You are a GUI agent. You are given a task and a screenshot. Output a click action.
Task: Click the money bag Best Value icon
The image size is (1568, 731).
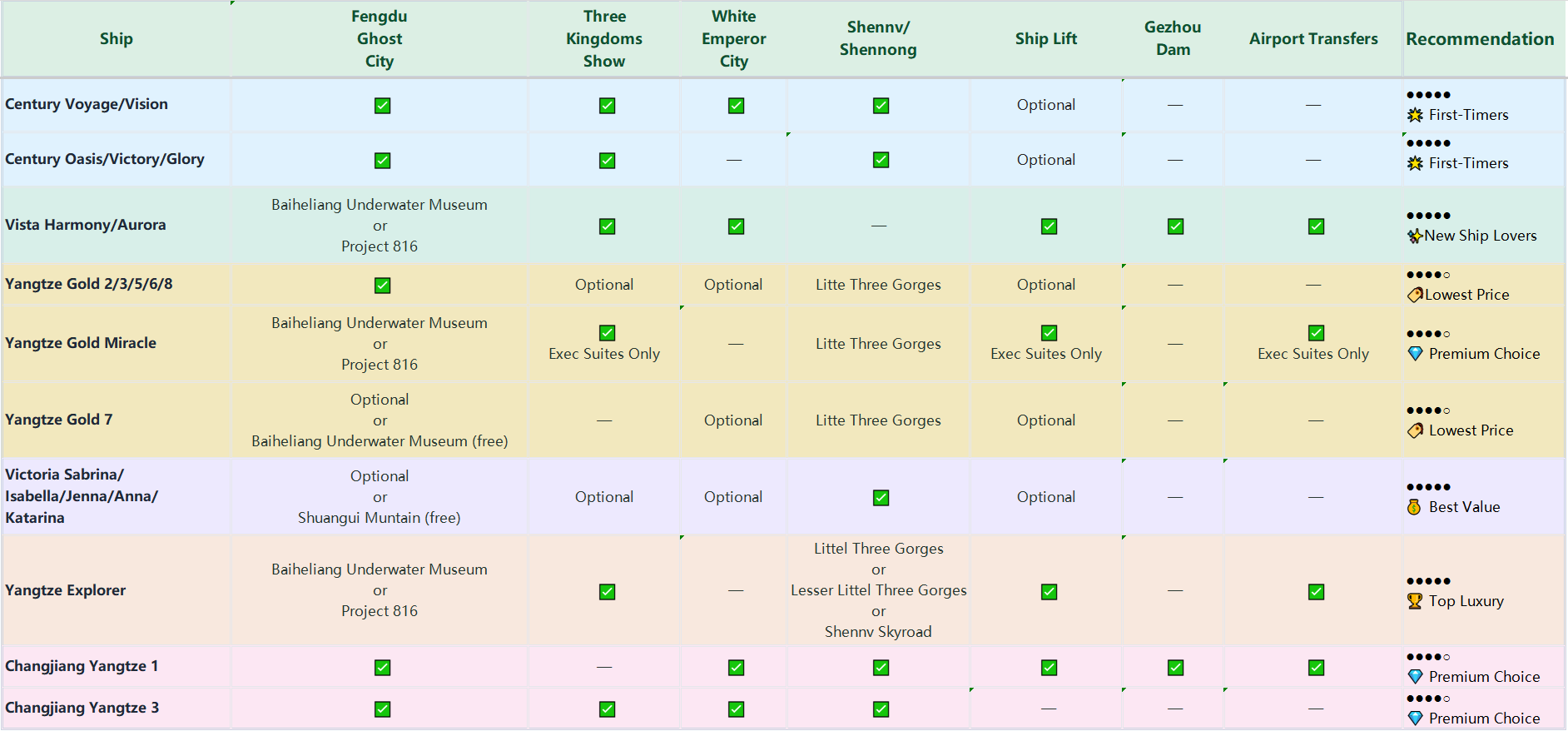pyautogui.click(x=1414, y=507)
